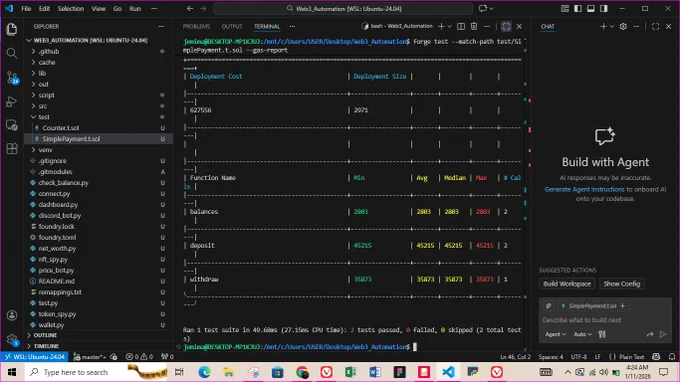Viewport: 680px width, 382px height.
Task: Open the Manage gear in activity bar
Action: pyautogui.click(x=12, y=340)
